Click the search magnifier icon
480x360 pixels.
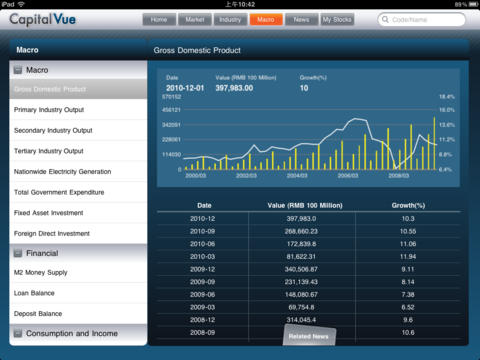click(385, 19)
